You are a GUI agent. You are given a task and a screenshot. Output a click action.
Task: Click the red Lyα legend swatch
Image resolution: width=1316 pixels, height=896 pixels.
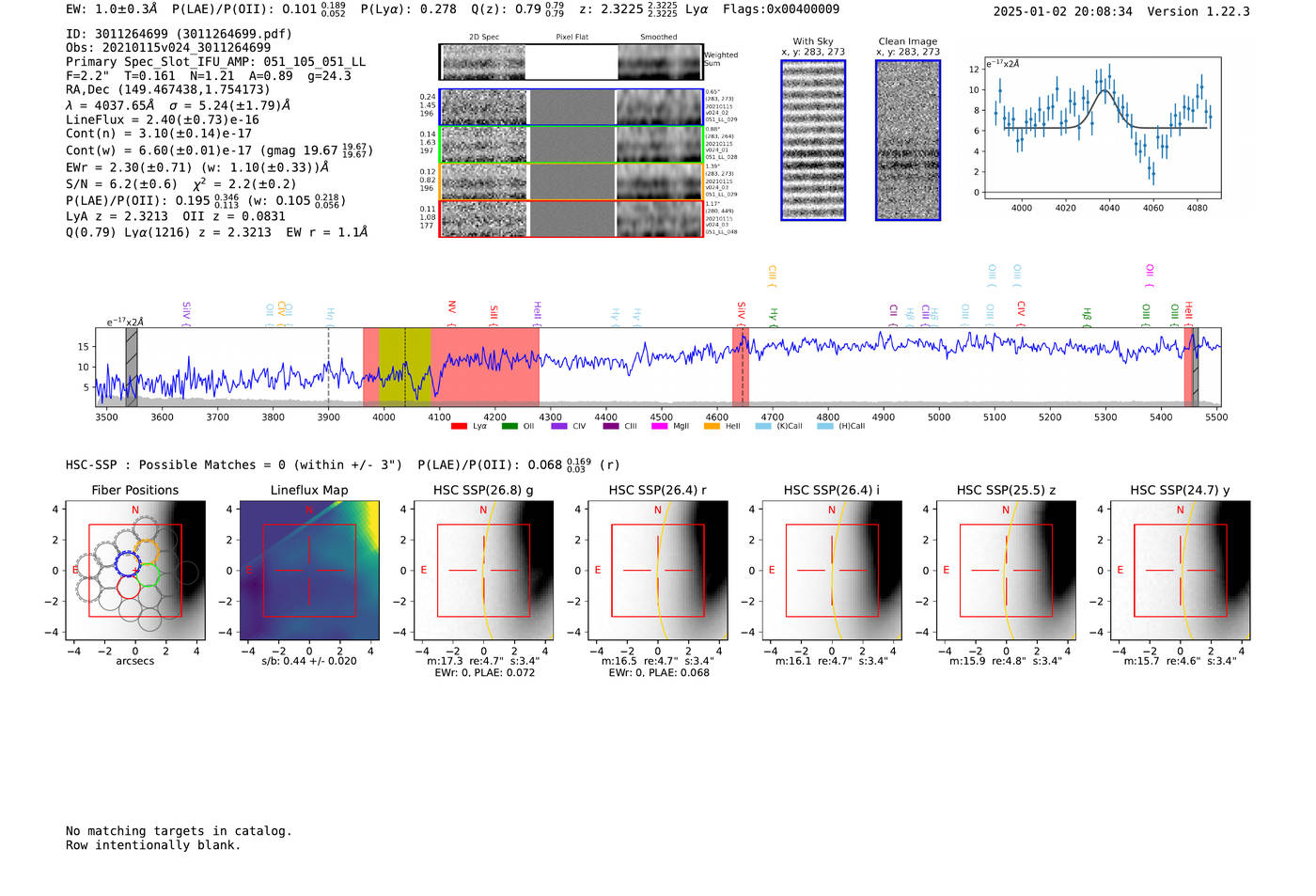pyautogui.click(x=459, y=427)
